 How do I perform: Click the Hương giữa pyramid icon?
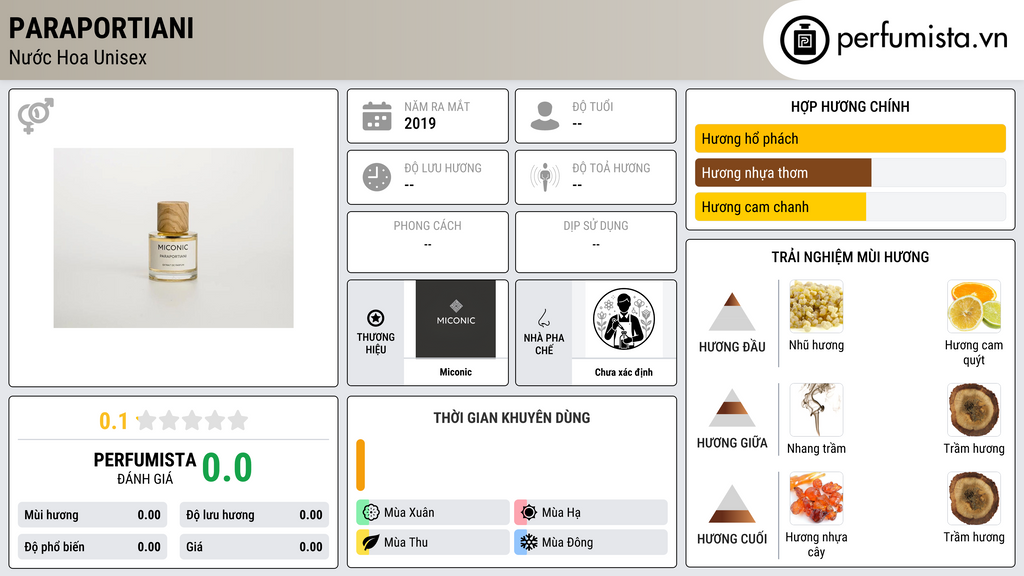tap(732, 408)
